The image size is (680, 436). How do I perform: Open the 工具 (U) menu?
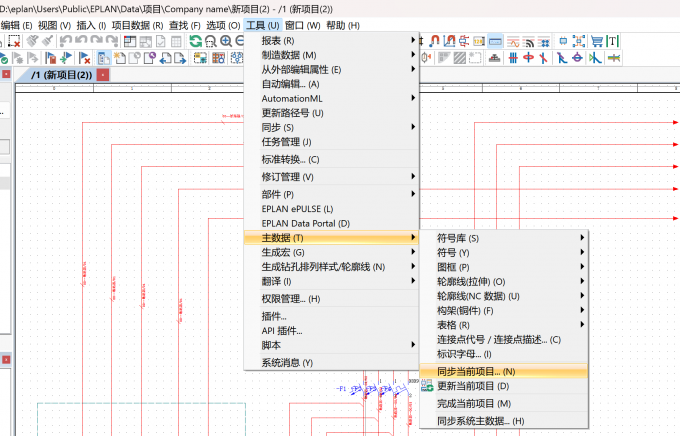pos(263,26)
